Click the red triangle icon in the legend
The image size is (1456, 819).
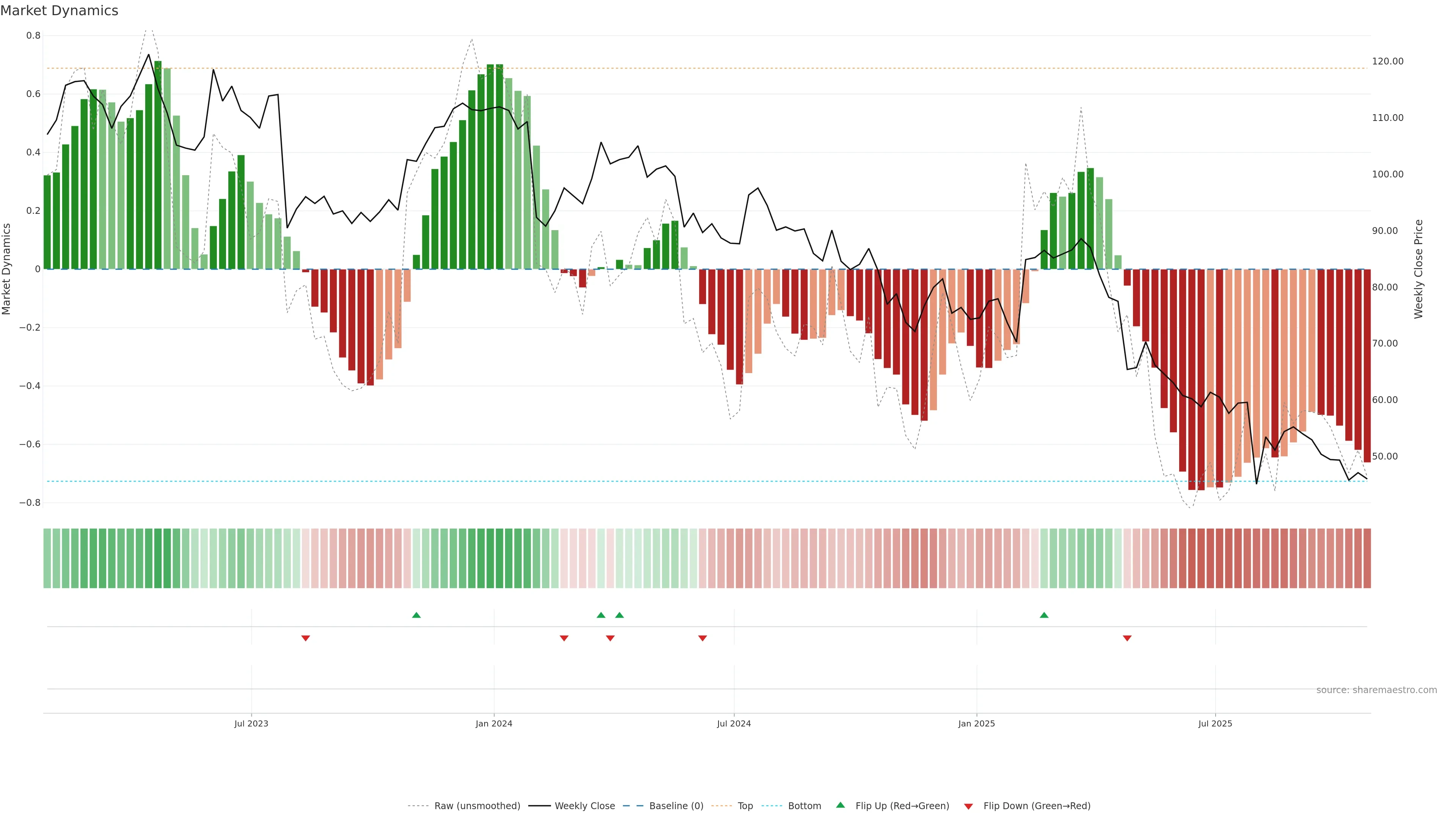tap(968, 806)
